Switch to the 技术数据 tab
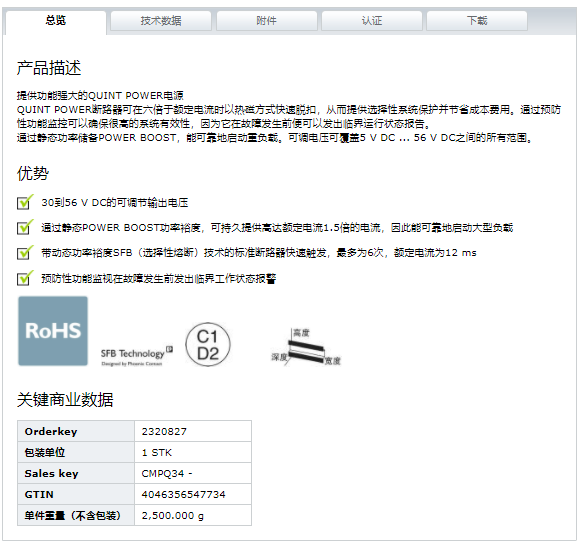 tap(161, 21)
